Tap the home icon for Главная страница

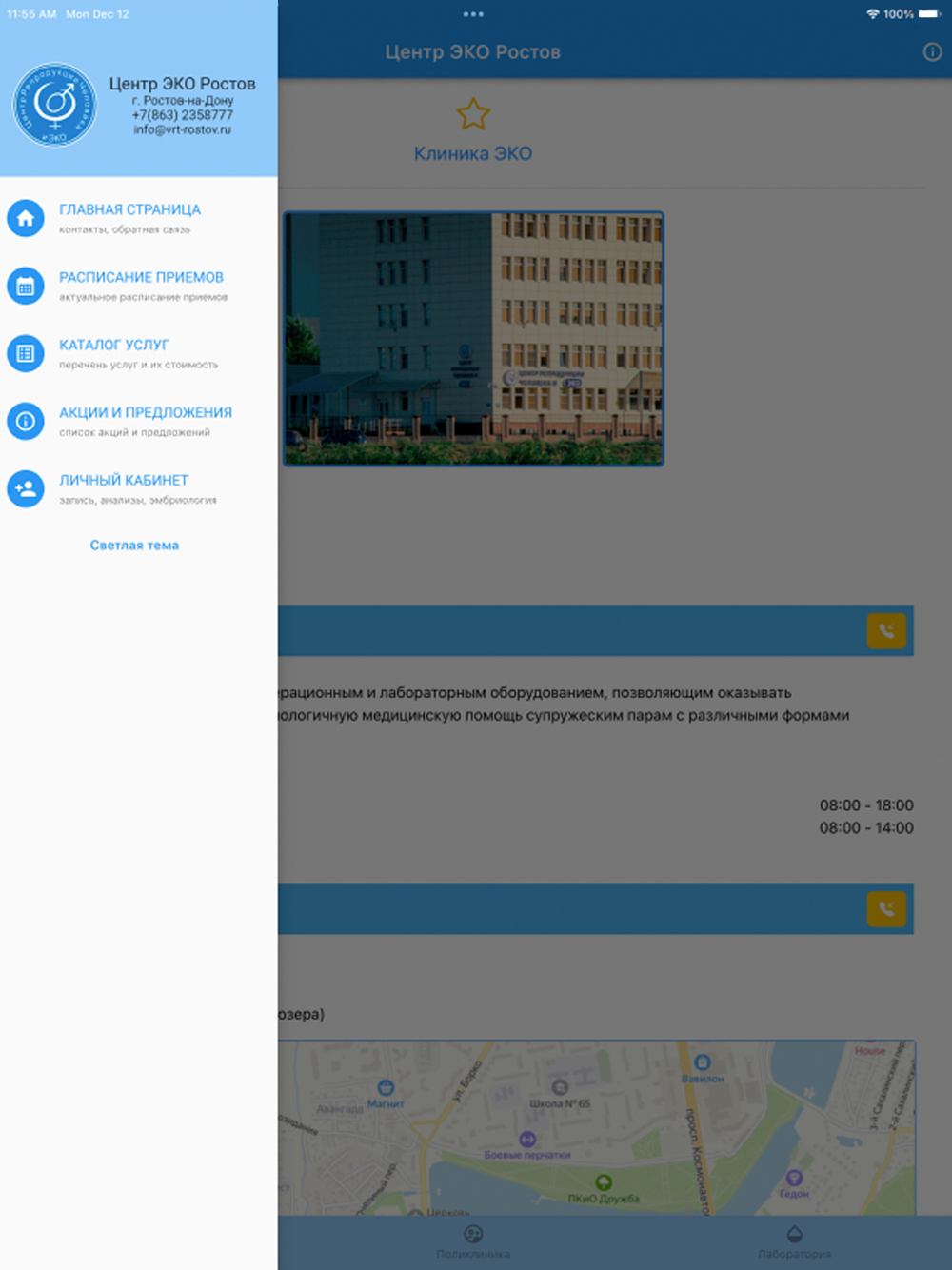(26, 218)
